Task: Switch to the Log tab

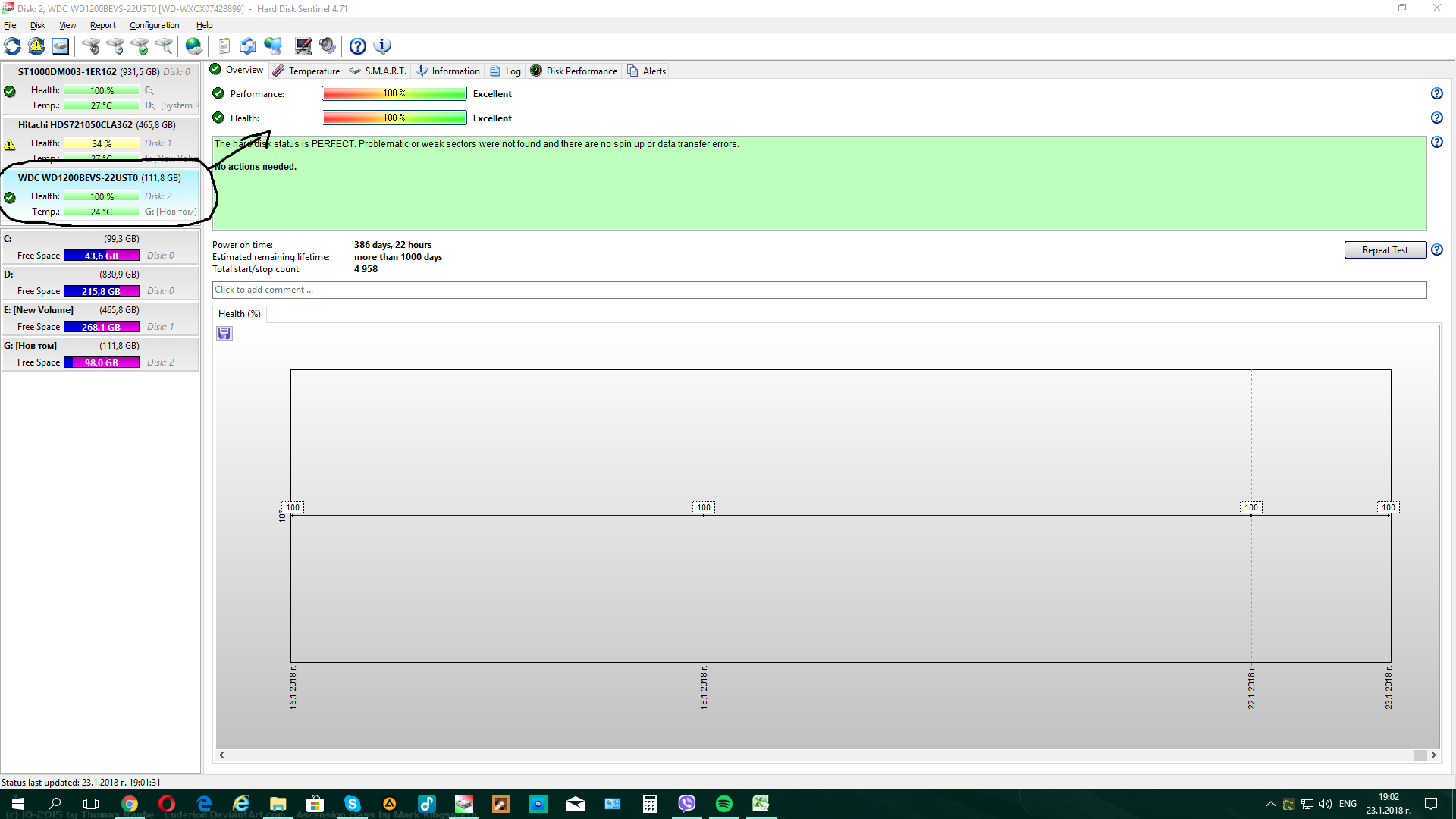Action: (x=506, y=71)
